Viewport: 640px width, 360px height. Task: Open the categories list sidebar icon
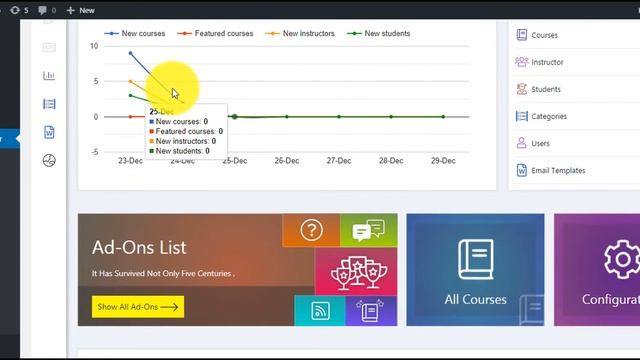49,104
